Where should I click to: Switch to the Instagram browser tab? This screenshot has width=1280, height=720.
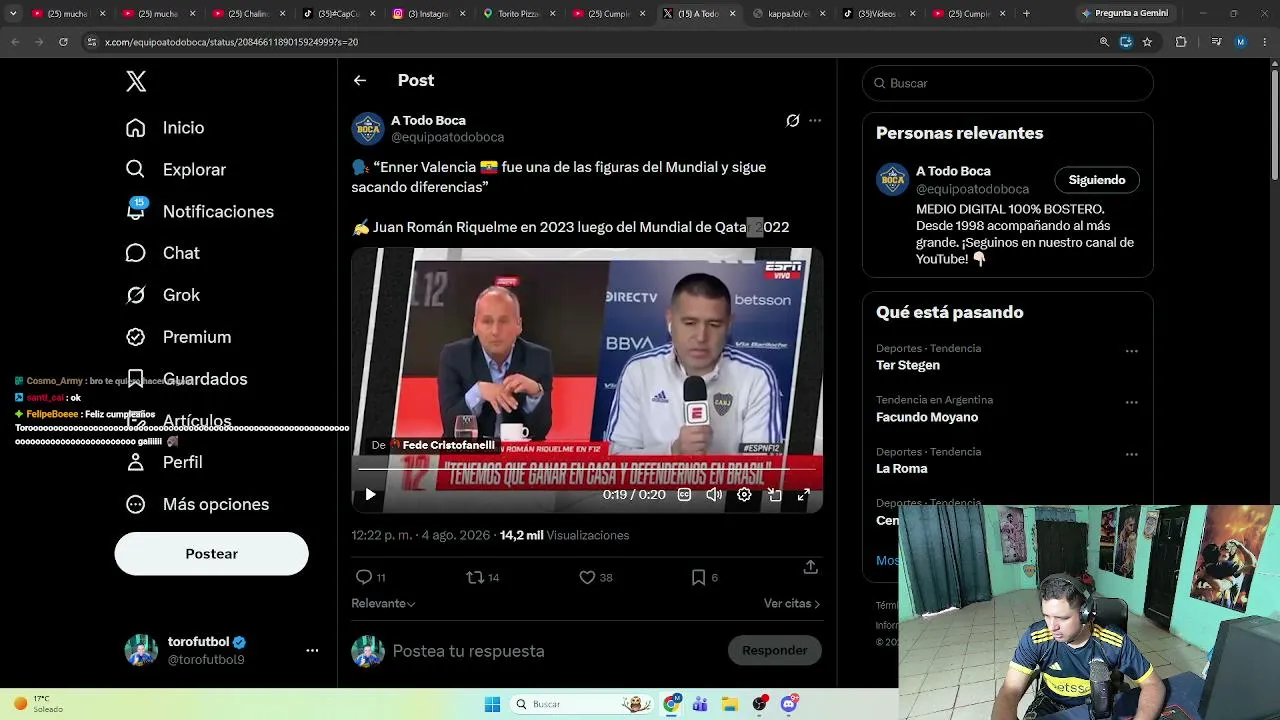click(427, 14)
